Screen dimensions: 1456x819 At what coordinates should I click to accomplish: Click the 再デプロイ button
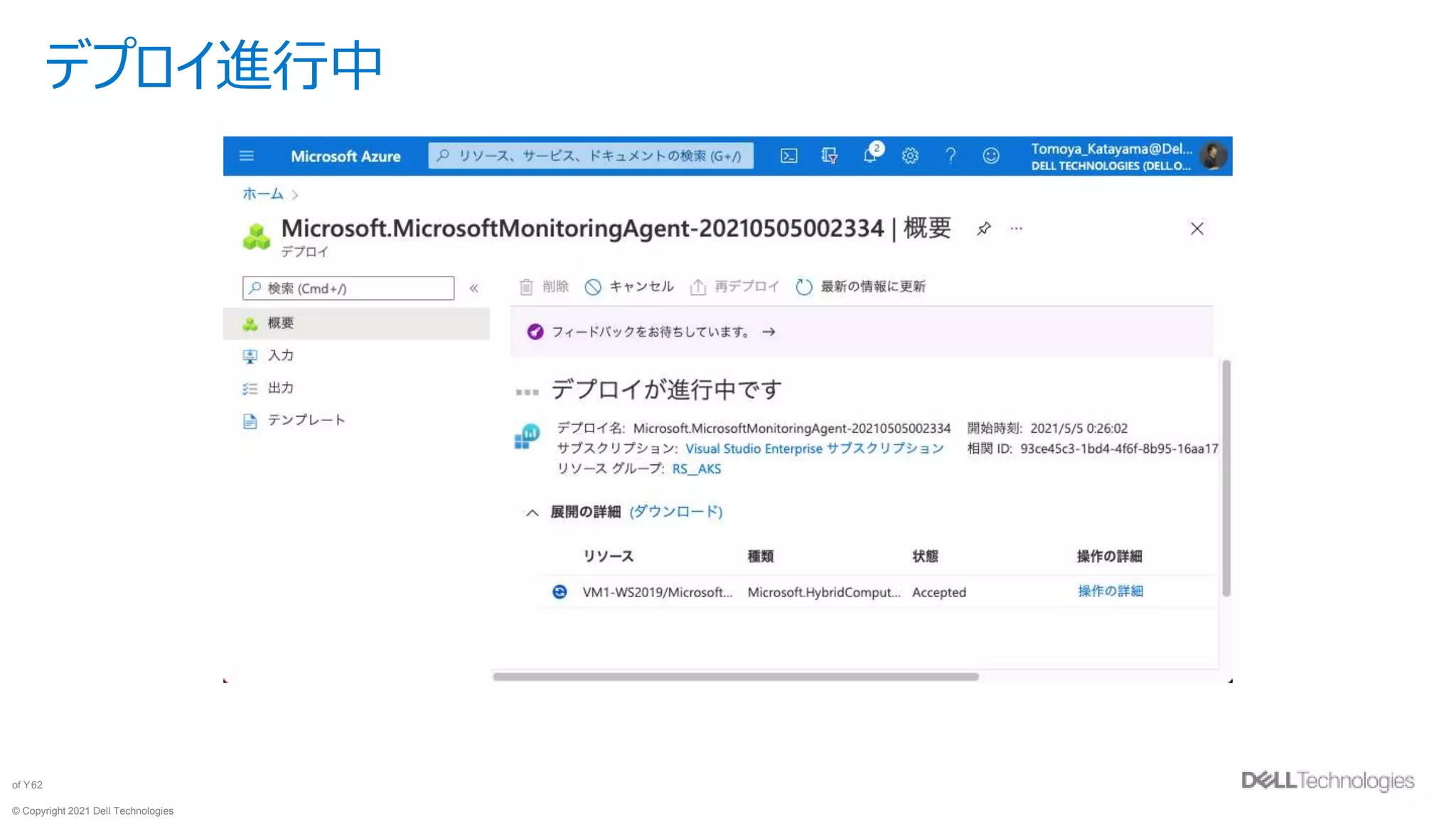pyautogui.click(x=734, y=287)
